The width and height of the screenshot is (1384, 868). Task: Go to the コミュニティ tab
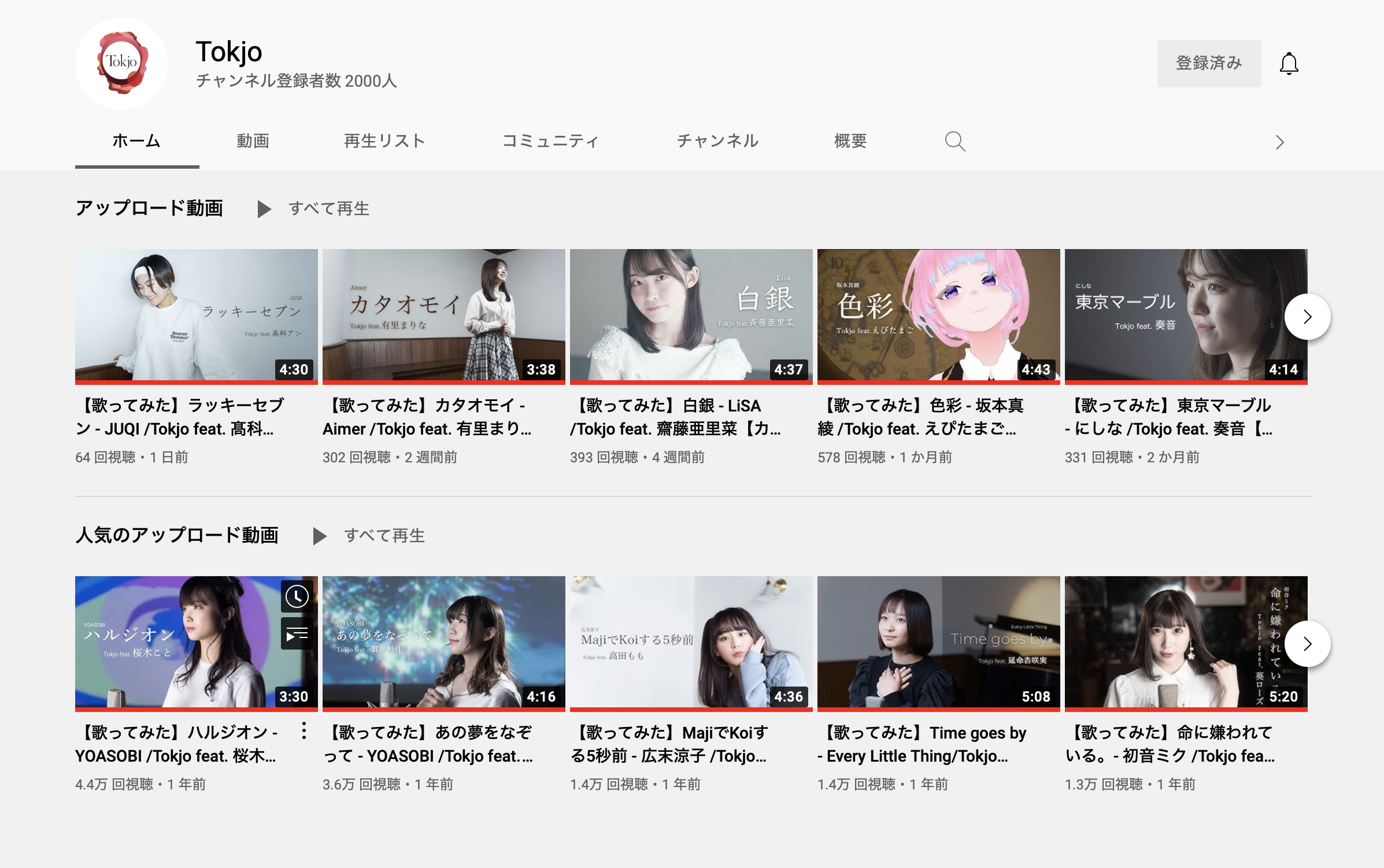tap(550, 141)
